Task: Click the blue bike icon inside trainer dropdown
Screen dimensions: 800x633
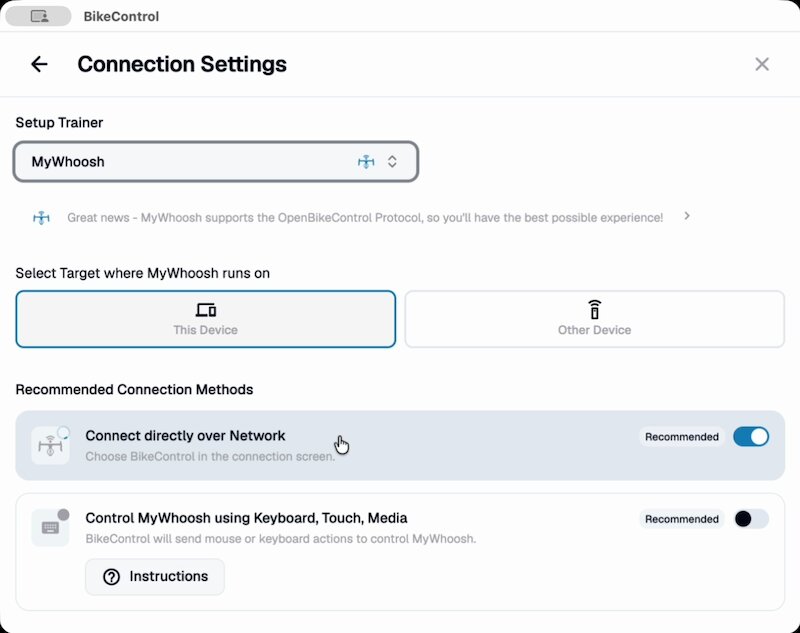Action: click(x=366, y=162)
